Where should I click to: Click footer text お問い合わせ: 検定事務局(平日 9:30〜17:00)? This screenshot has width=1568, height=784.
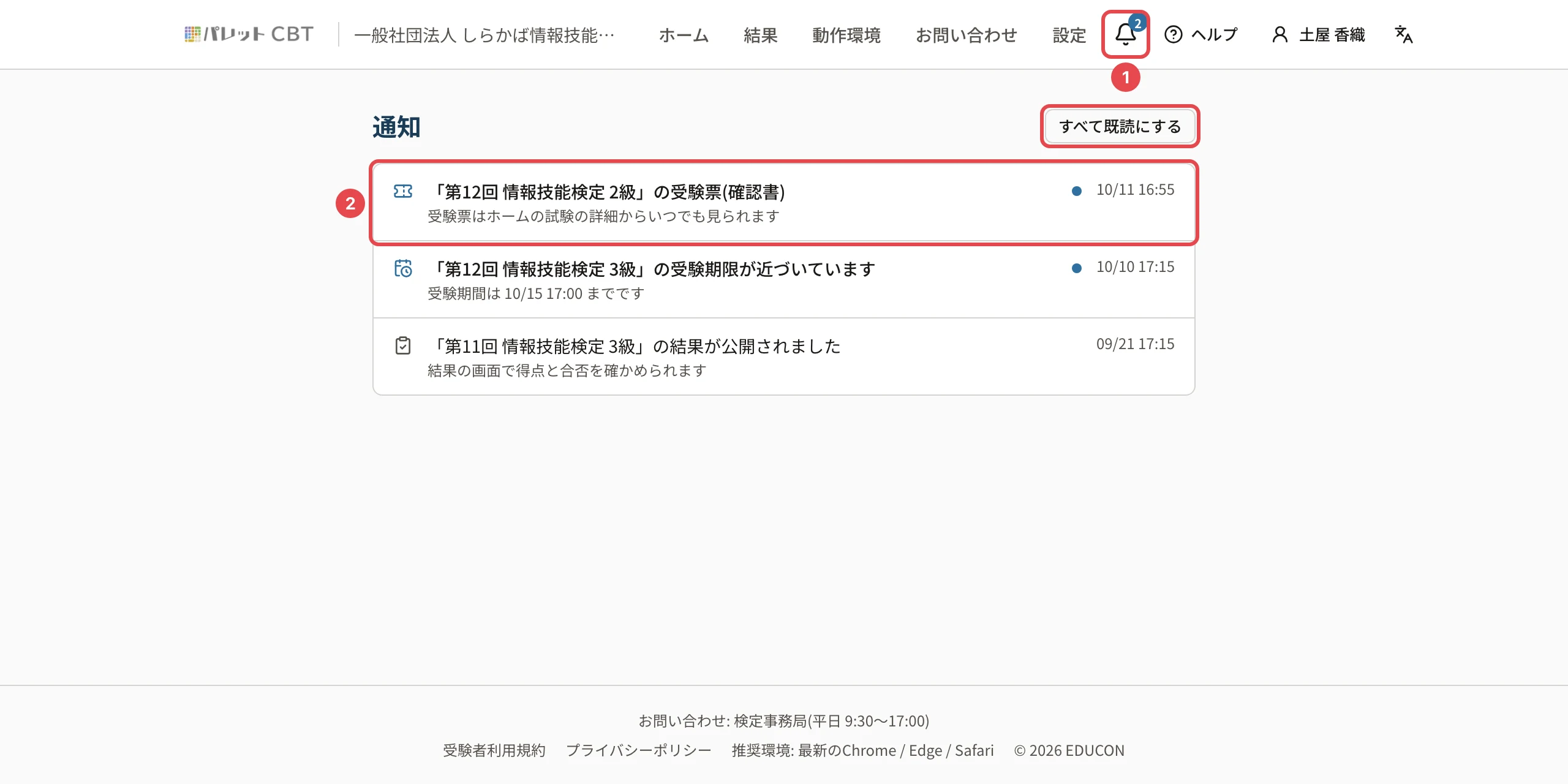point(784,721)
